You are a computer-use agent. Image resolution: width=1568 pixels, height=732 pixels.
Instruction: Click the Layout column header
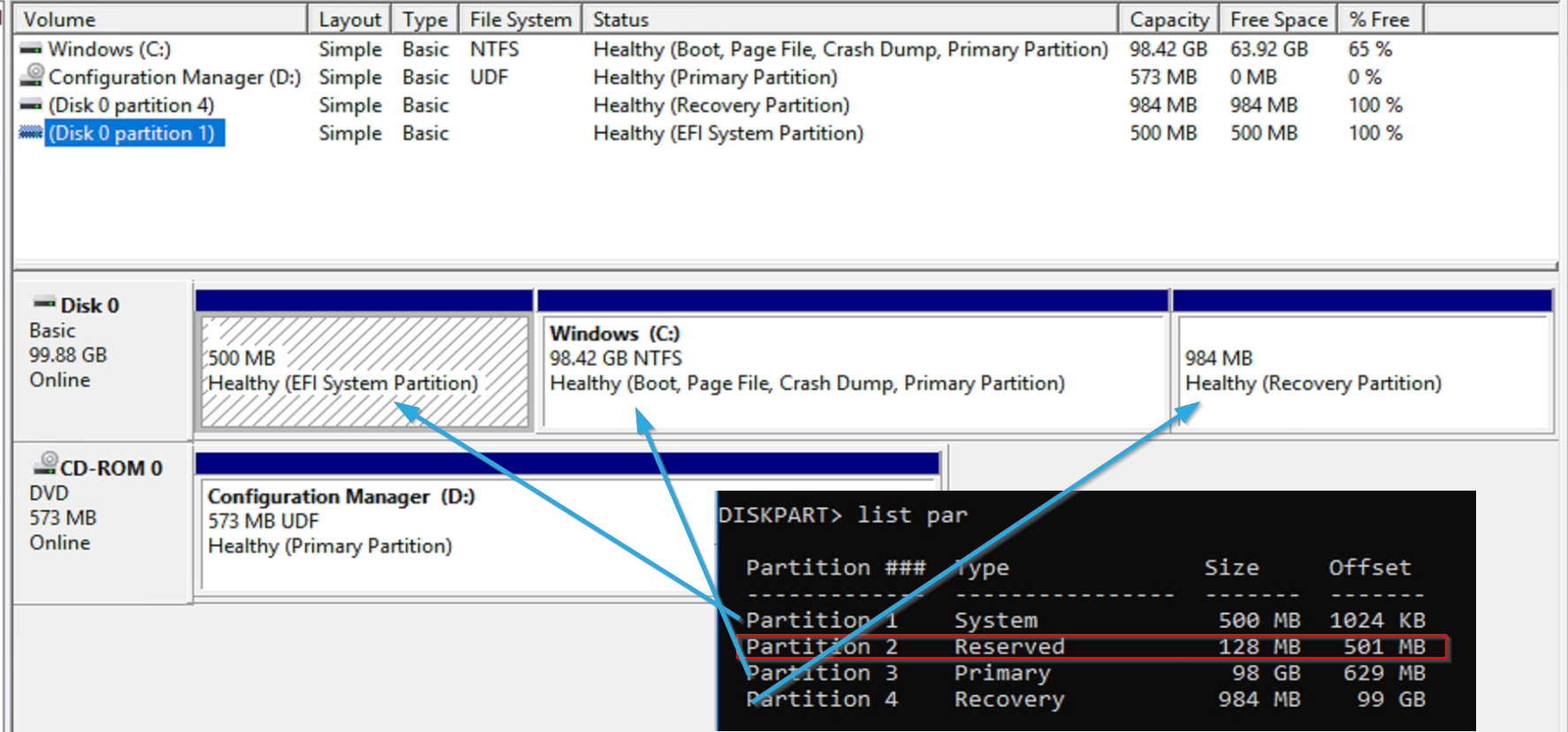pos(349,19)
